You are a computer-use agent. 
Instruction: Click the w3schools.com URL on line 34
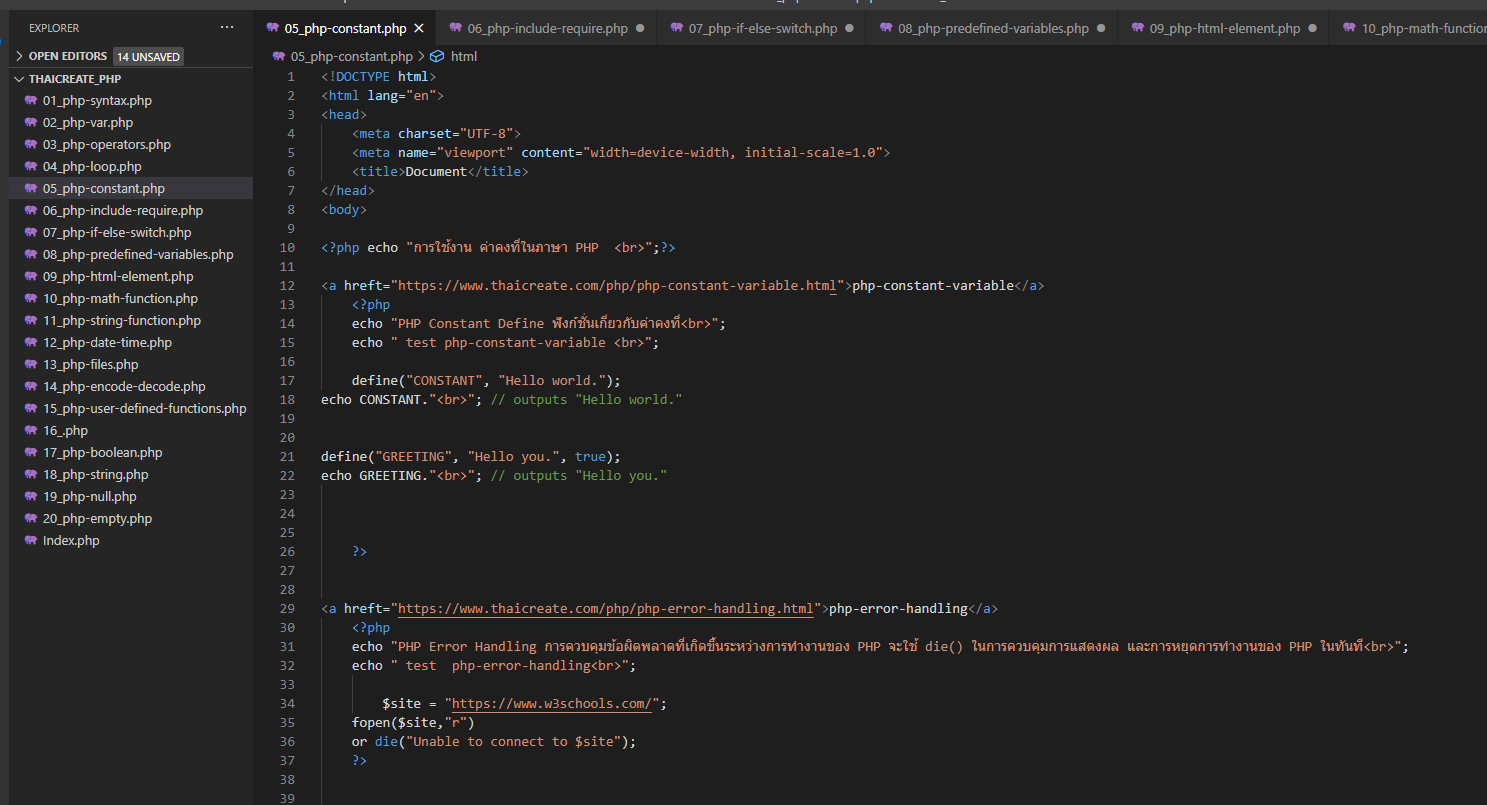[x=553, y=703]
